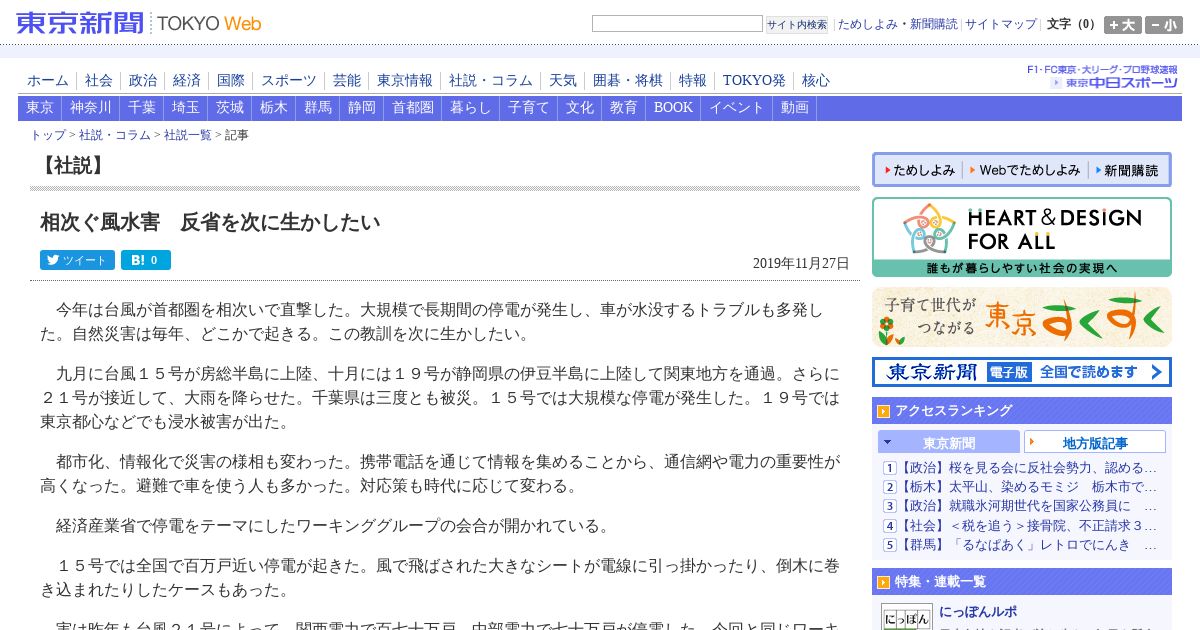Click the 社説一覧 breadcrumb link
The height and width of the screenshot is (630, 1200).
tap(188, 135)
